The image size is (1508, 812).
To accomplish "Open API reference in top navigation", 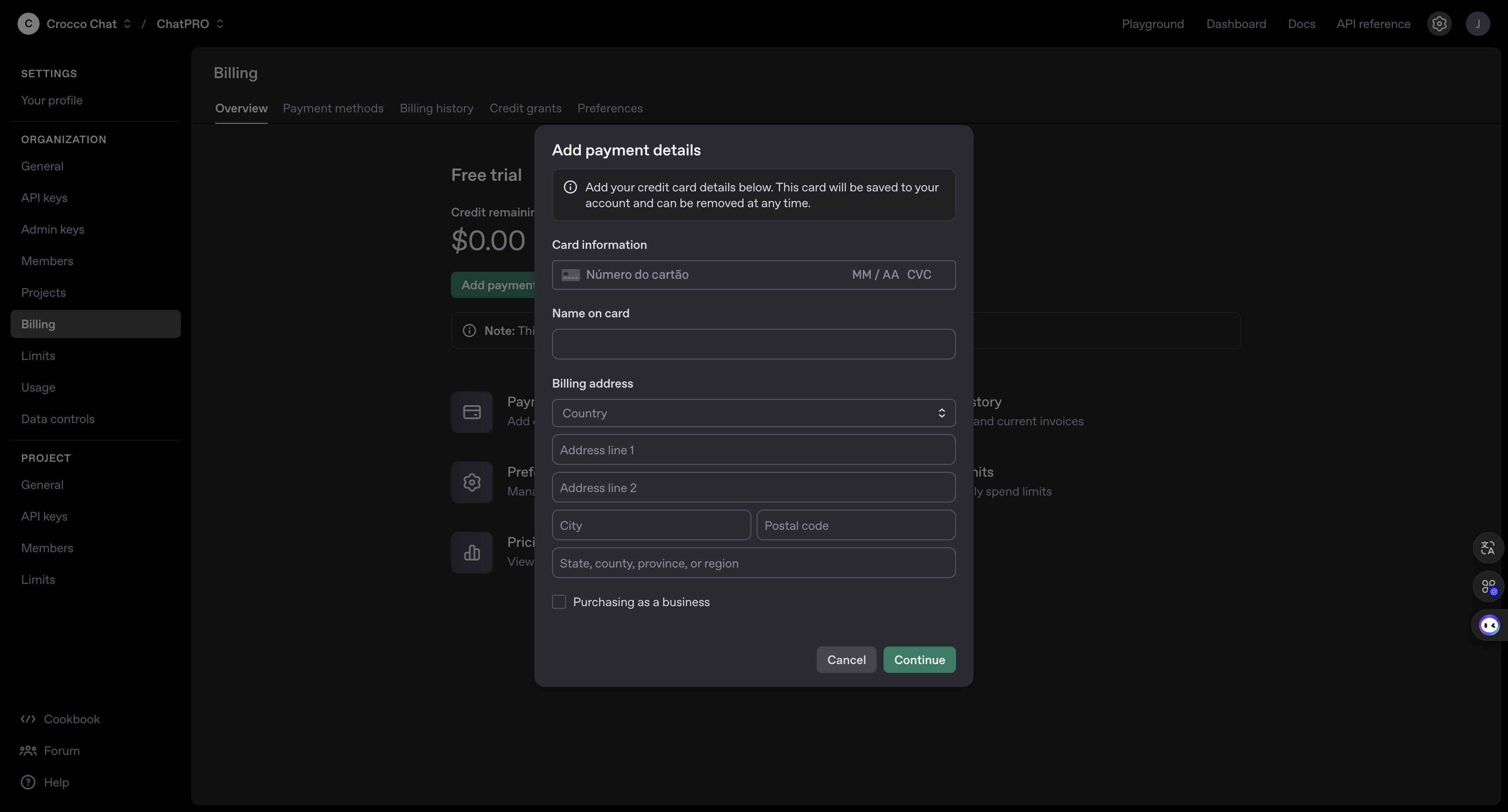I will pos(1373,24).
